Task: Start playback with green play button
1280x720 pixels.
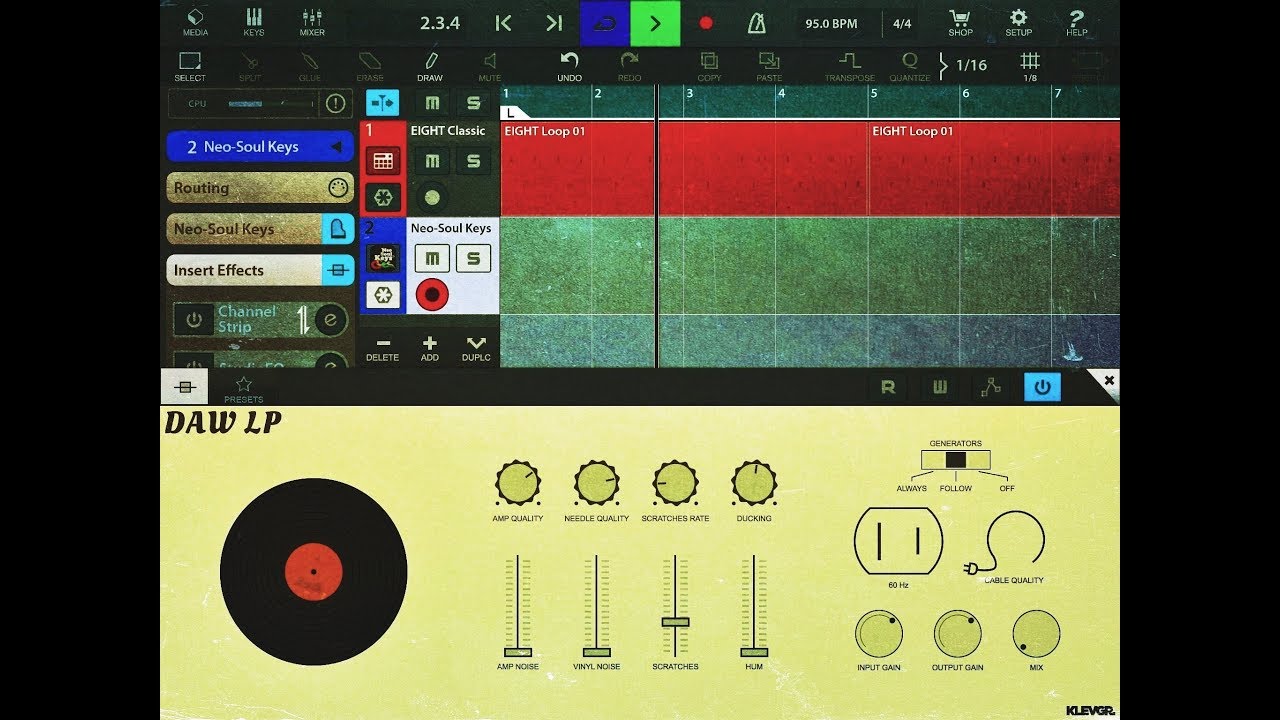Action: (x=655, y=23)
